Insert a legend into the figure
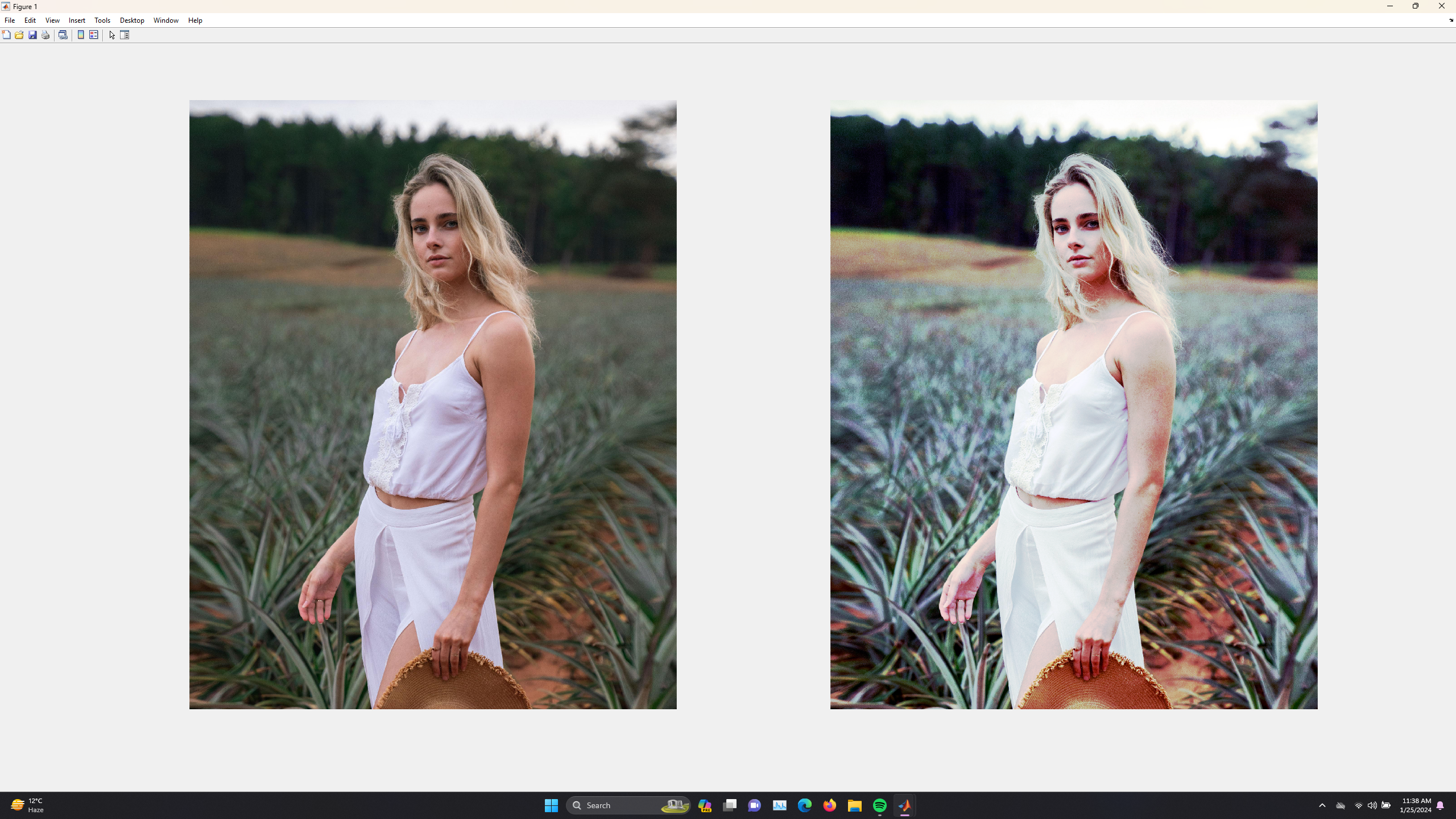This screenshot has width=1456, height=819. pos(93,35)
